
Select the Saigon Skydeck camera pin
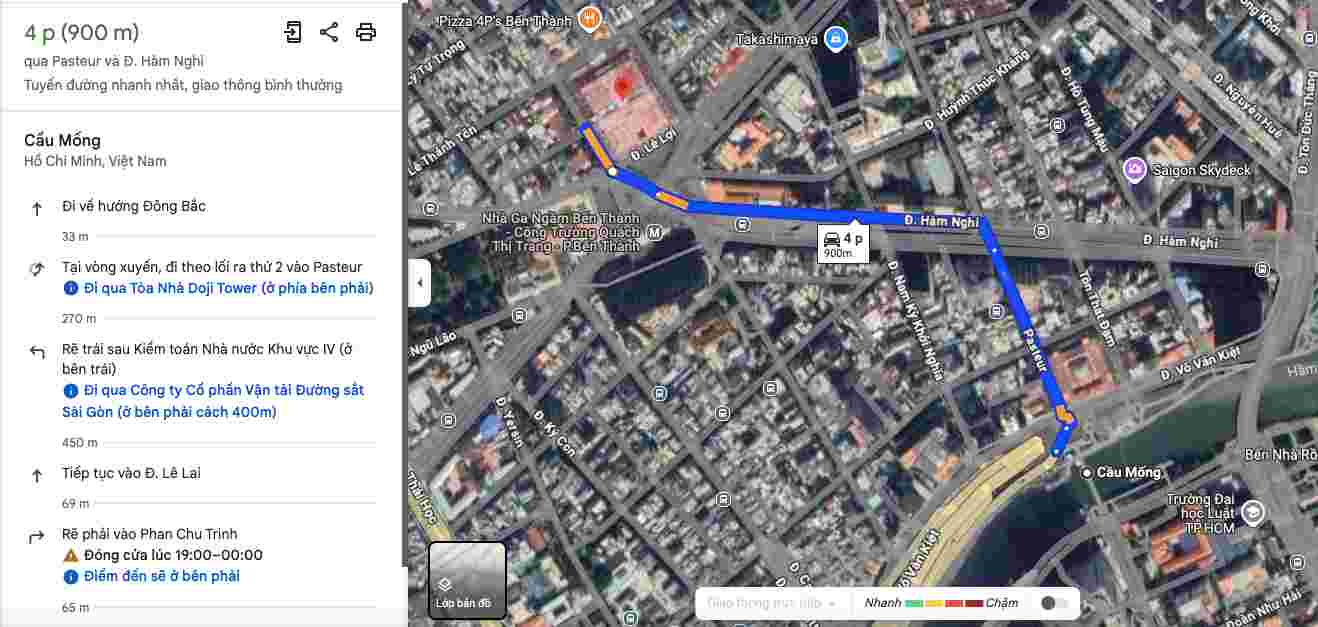[x=1134, y=170]
